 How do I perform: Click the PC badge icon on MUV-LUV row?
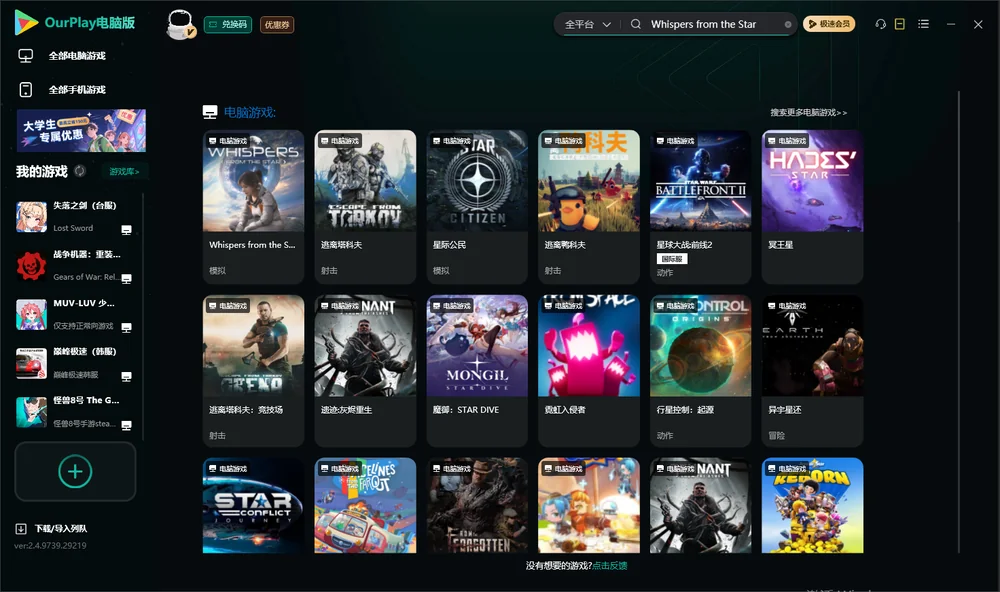(126, 327)
